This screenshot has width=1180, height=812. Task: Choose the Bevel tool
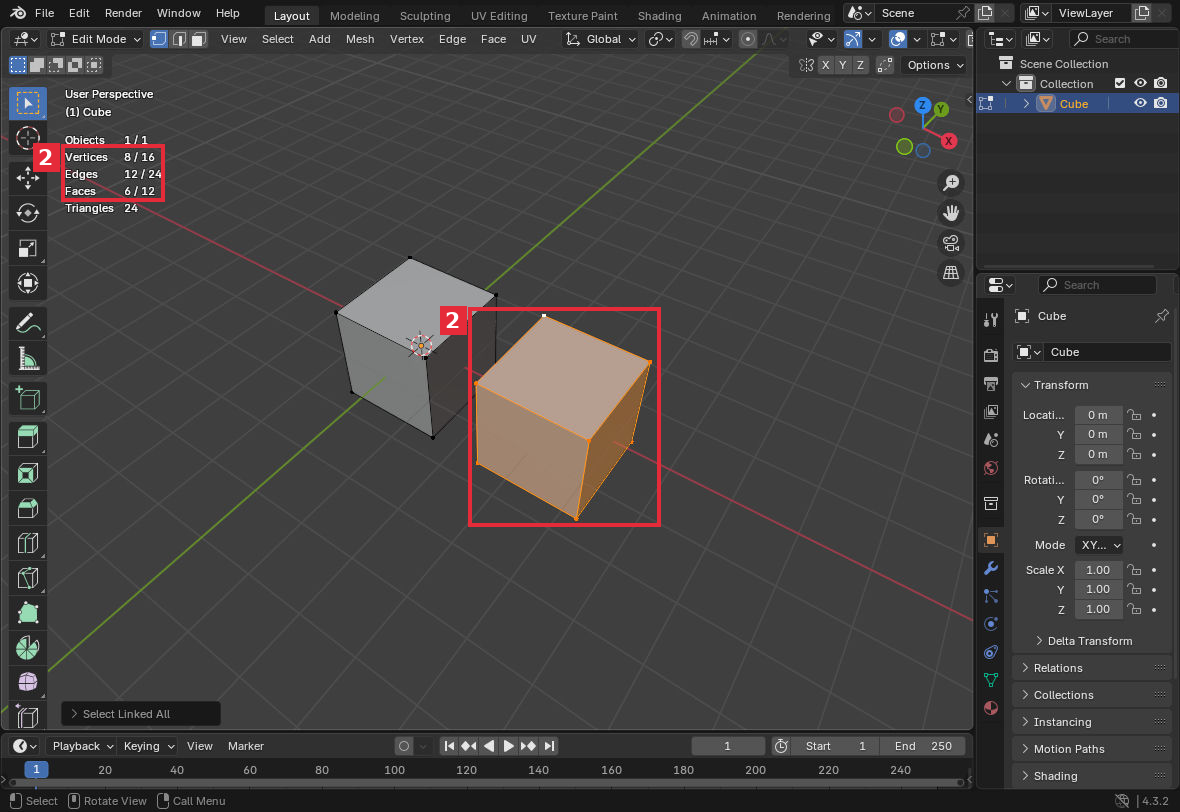tap(28, 508)
